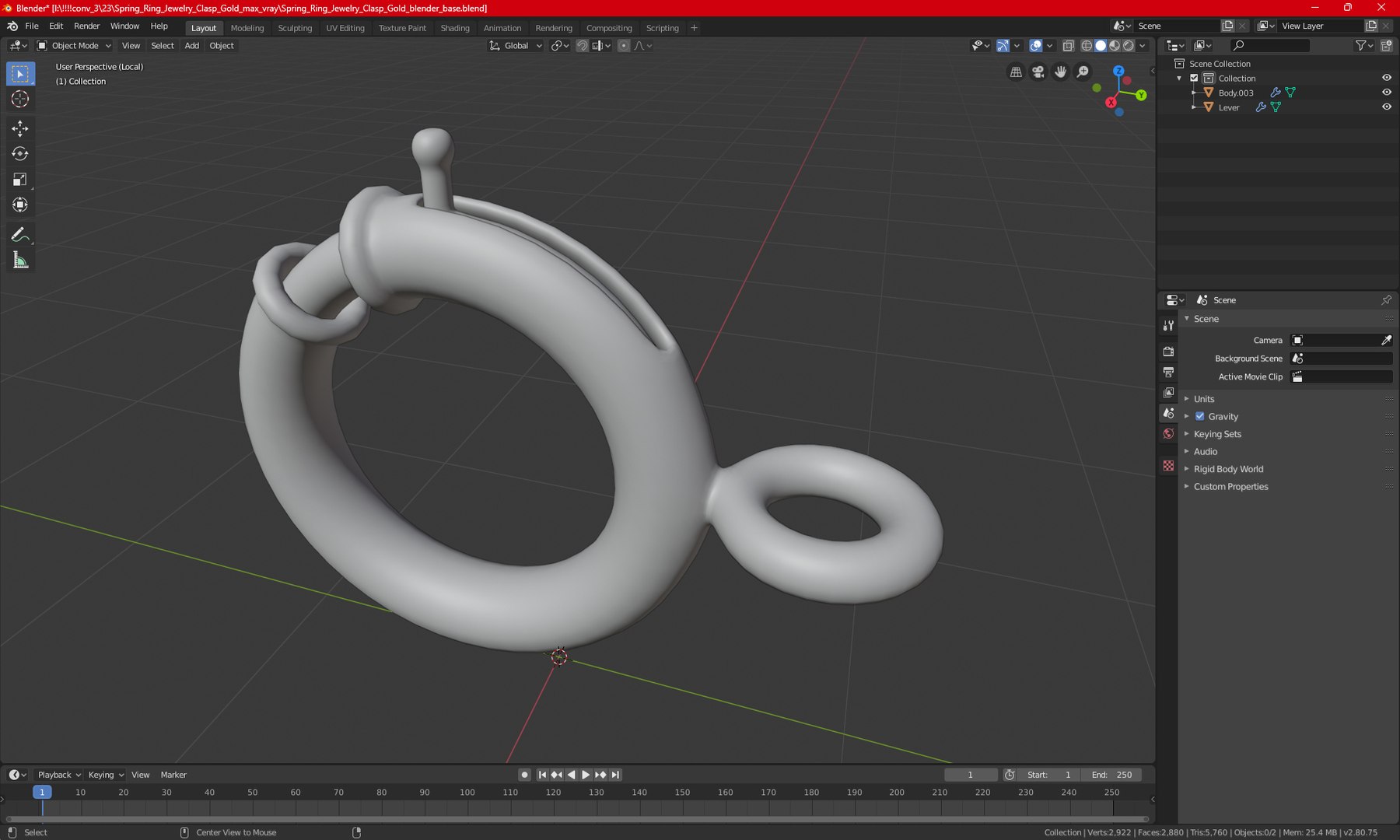This screenshot has width=1400, height=840.
Task: Toggle orthographic/perspective grid view
Action: (1016, 72)
